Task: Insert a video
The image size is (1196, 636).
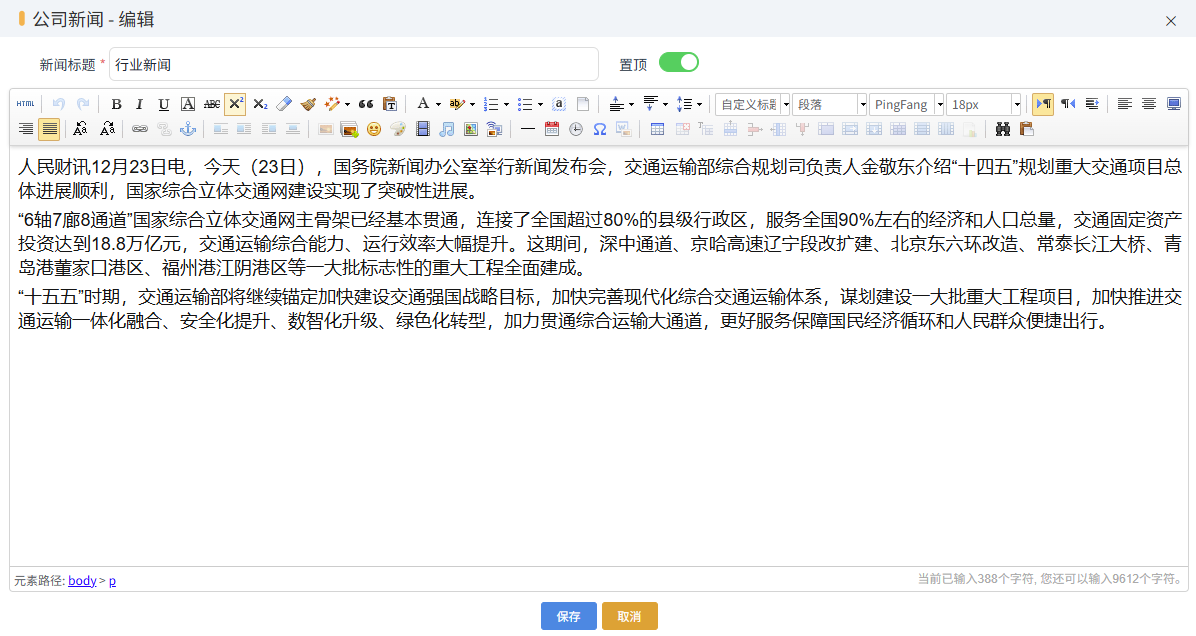Action: (x=423, y=129)
